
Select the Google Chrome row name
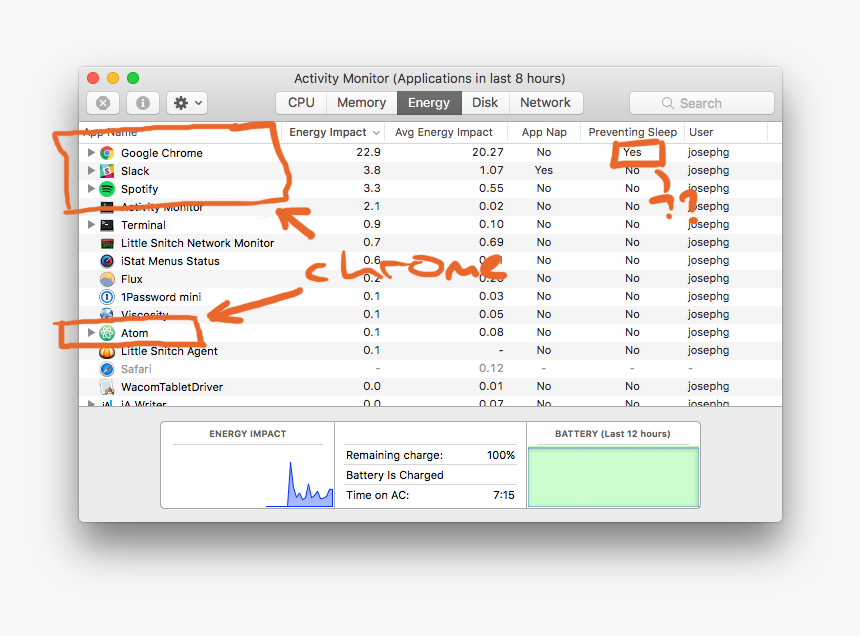pos(162,153)
